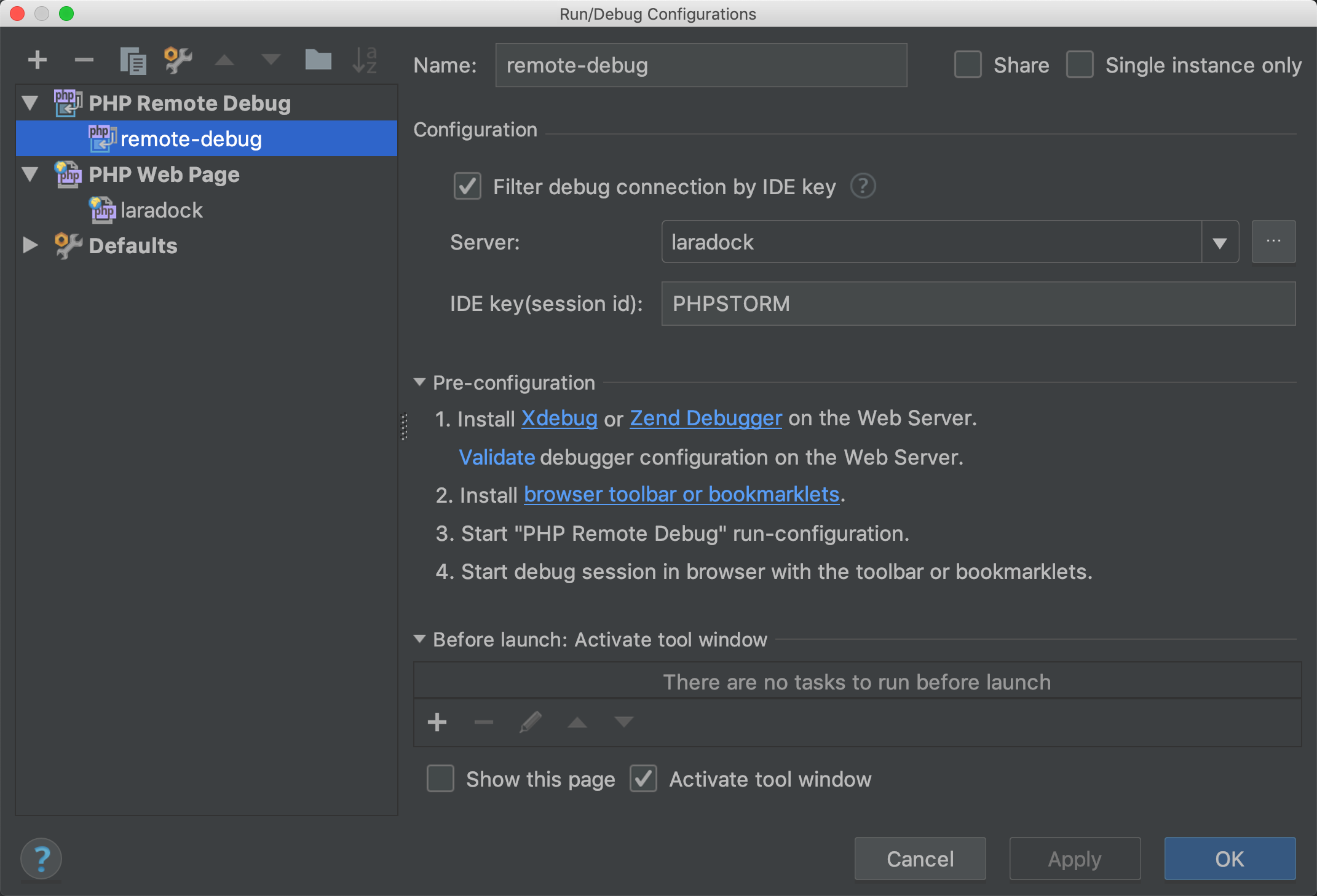Enable Single instance only checkbox

pos(1080,65)
